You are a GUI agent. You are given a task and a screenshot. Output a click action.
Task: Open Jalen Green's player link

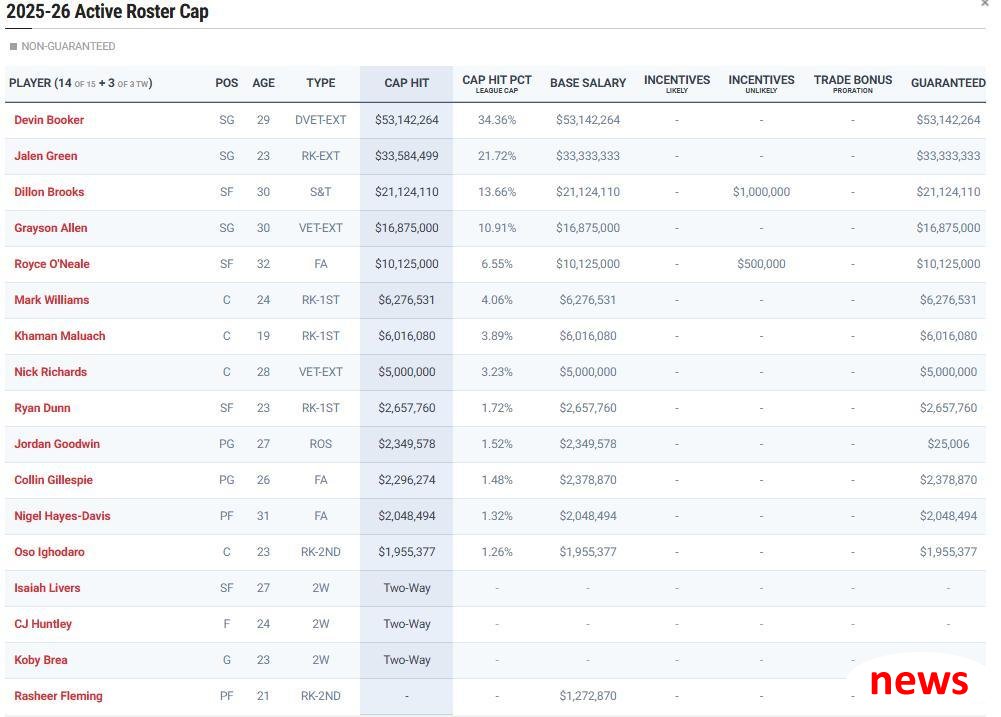(x=46, y=156)
